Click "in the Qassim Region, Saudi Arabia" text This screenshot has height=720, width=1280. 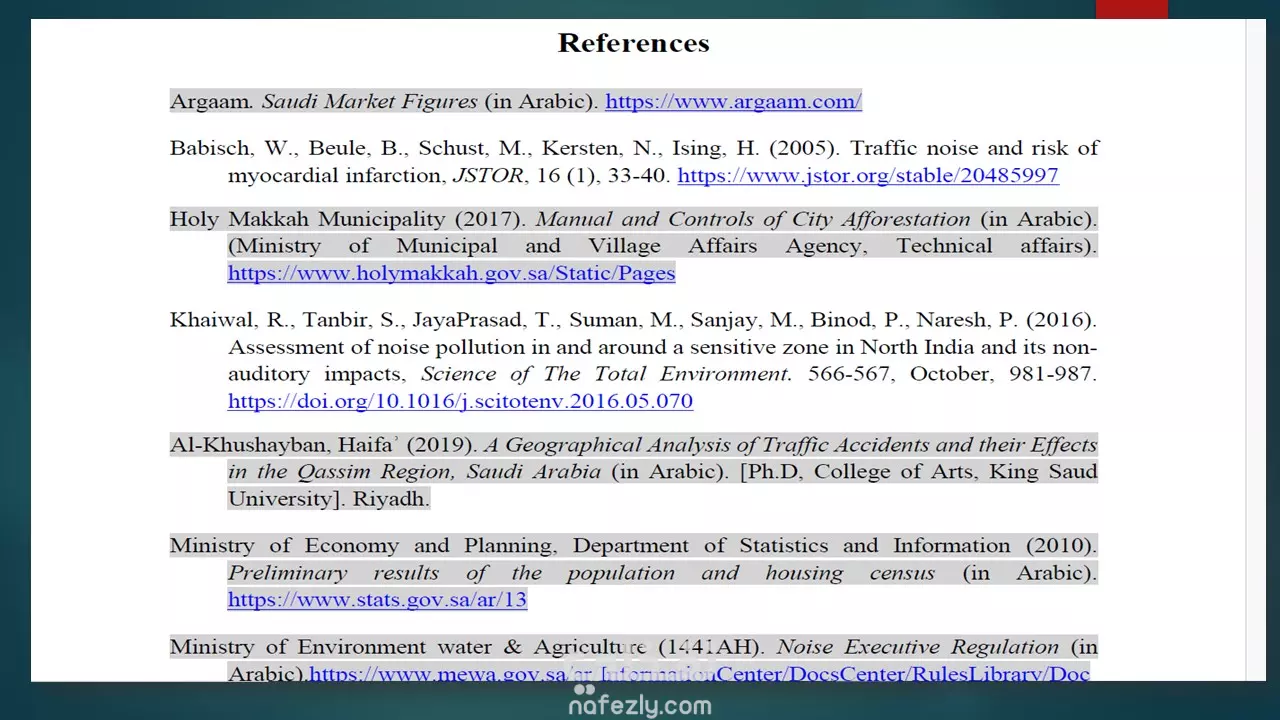pos(414,471)
